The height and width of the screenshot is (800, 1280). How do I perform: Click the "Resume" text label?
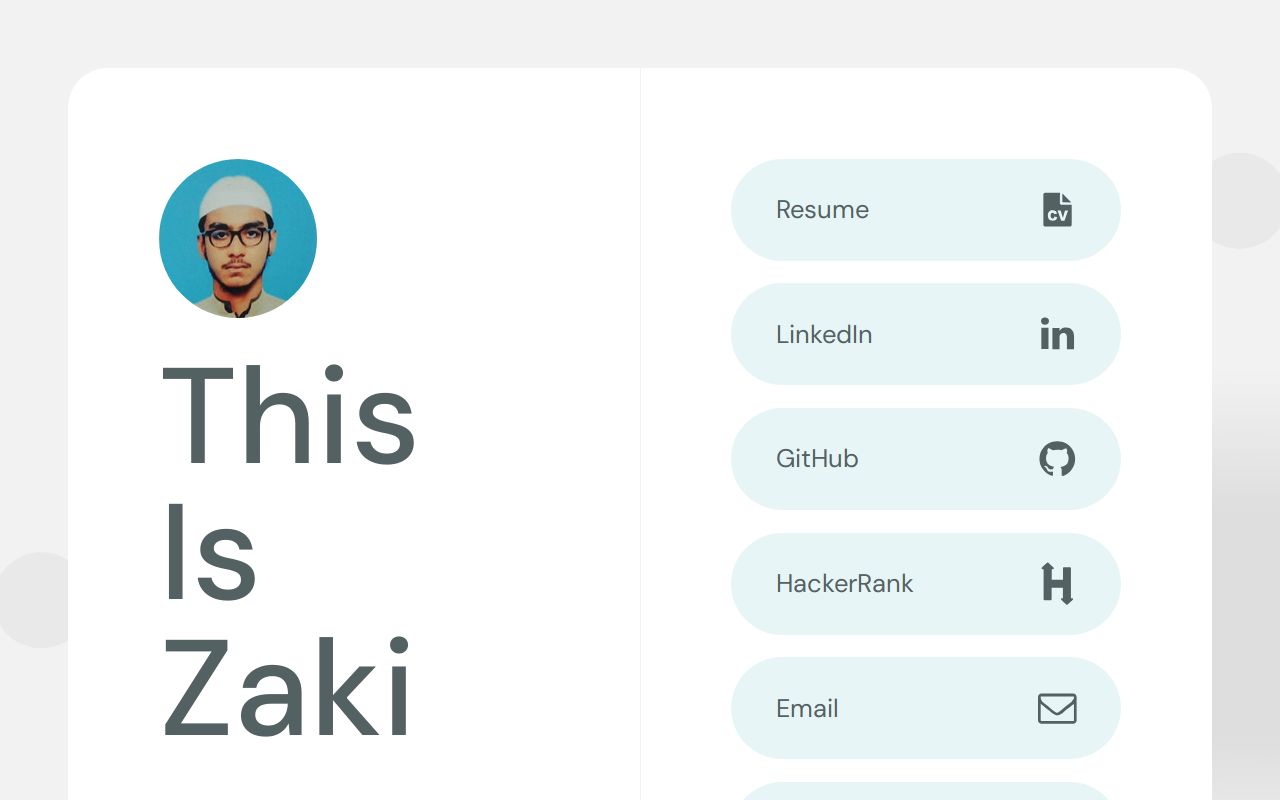[x=822, y=210]
